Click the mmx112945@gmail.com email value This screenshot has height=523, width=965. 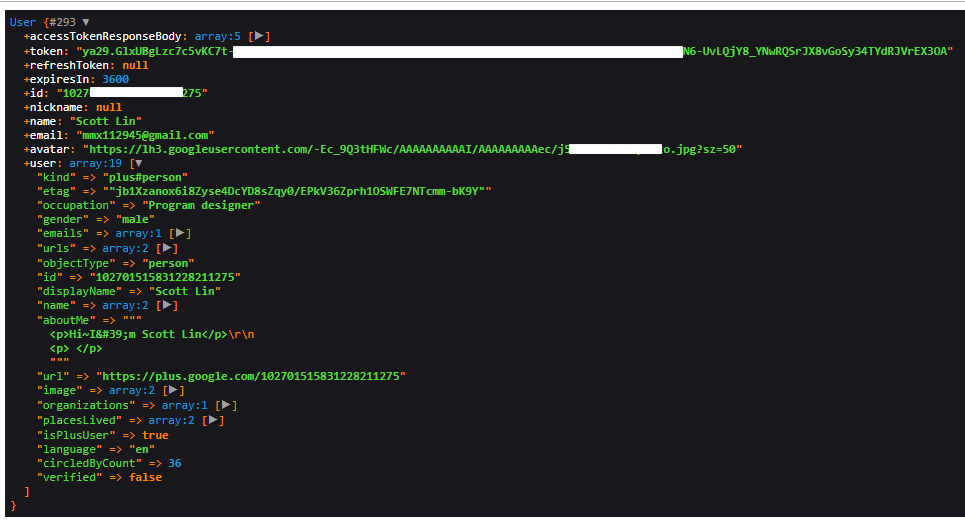click(144, 135)
